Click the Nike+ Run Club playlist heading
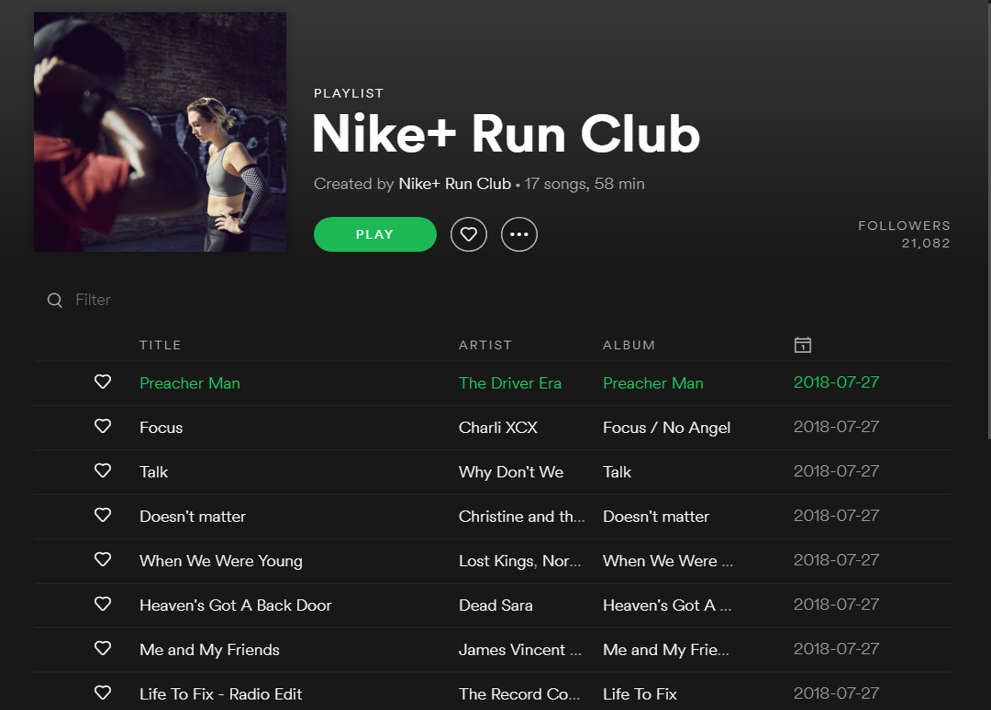Screen dimensions: 991x710 click(x=506, y=134)
